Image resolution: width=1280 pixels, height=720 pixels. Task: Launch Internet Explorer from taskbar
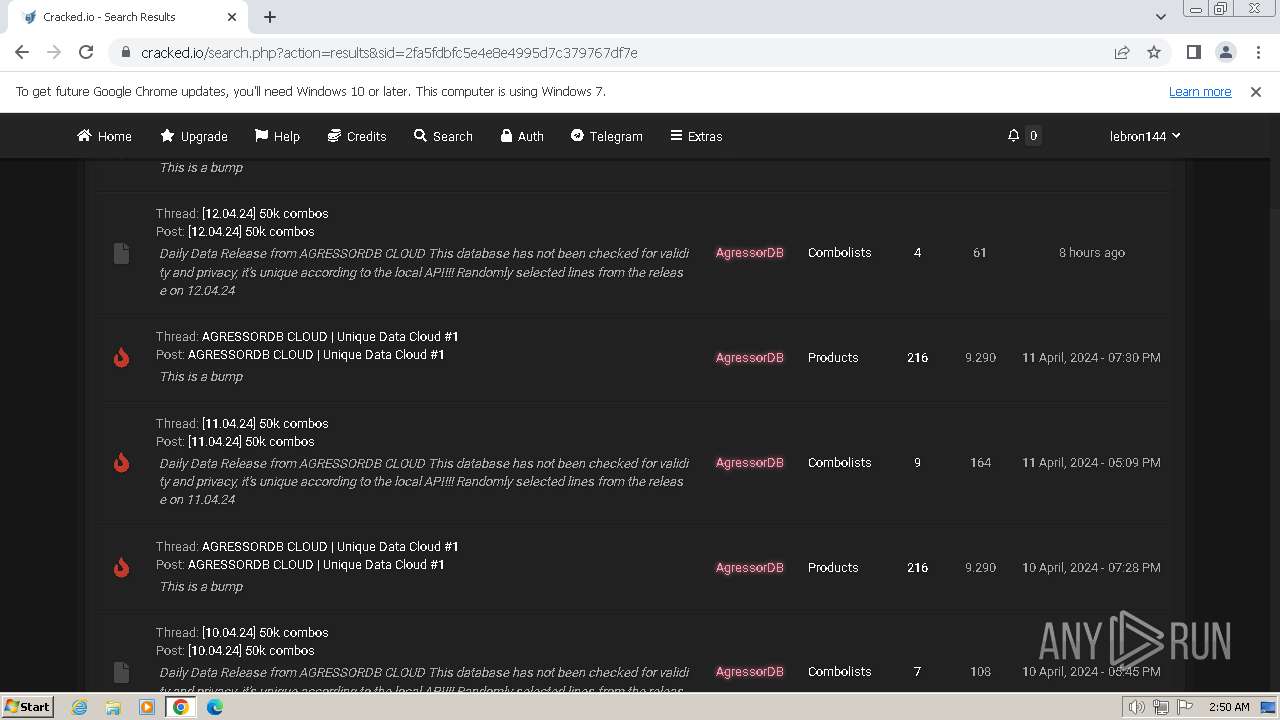pos(79,707)
